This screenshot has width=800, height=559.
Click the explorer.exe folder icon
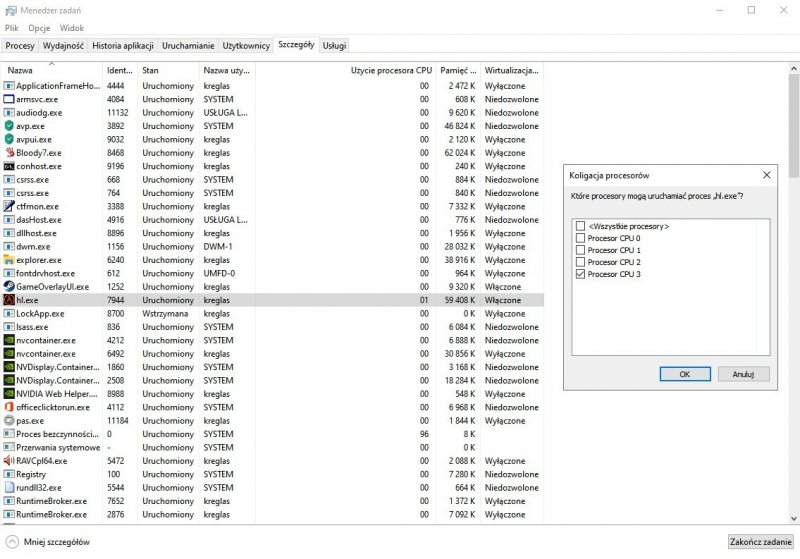(9, 260)
